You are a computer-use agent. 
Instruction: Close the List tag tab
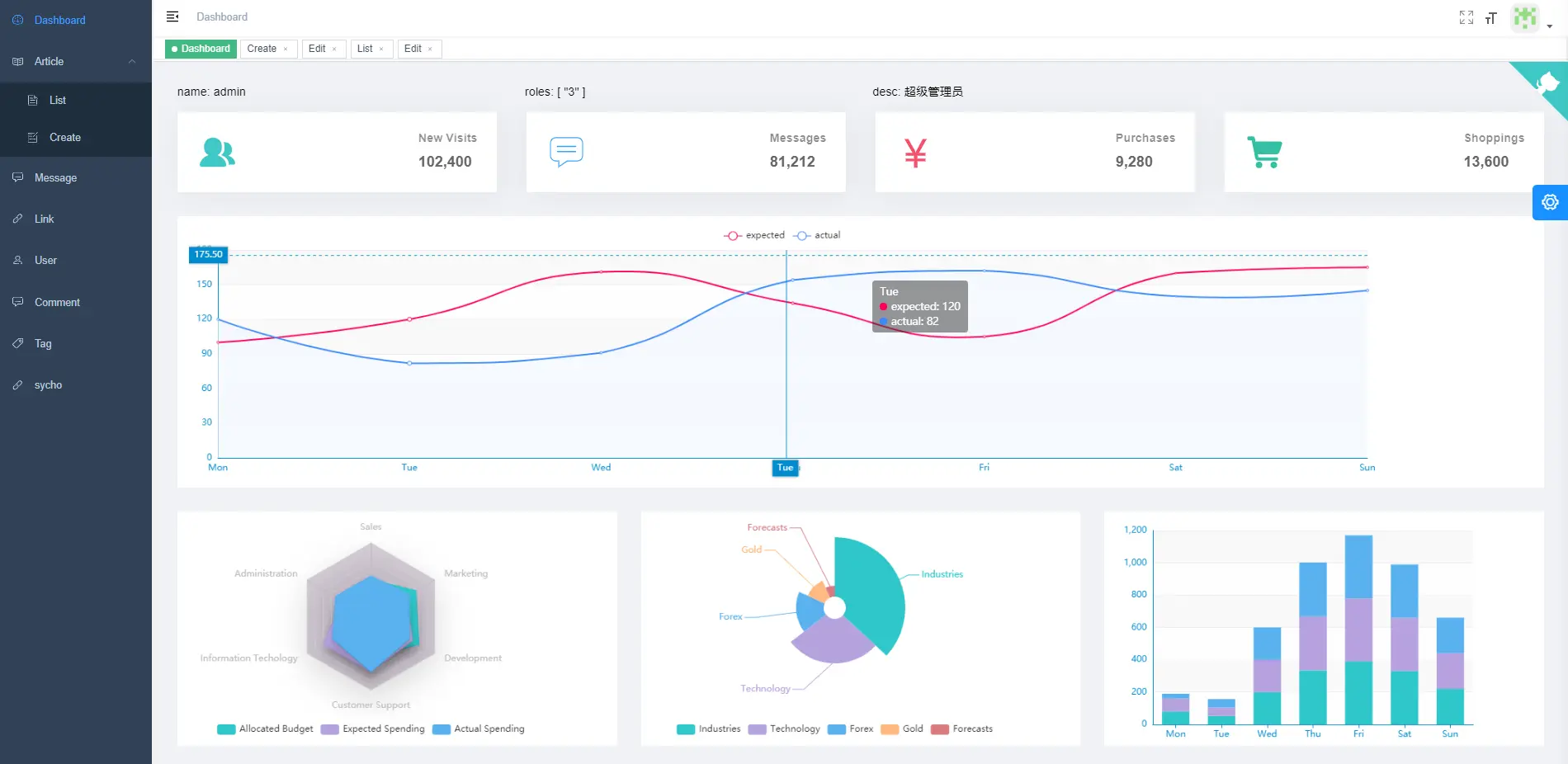[381, 50]
